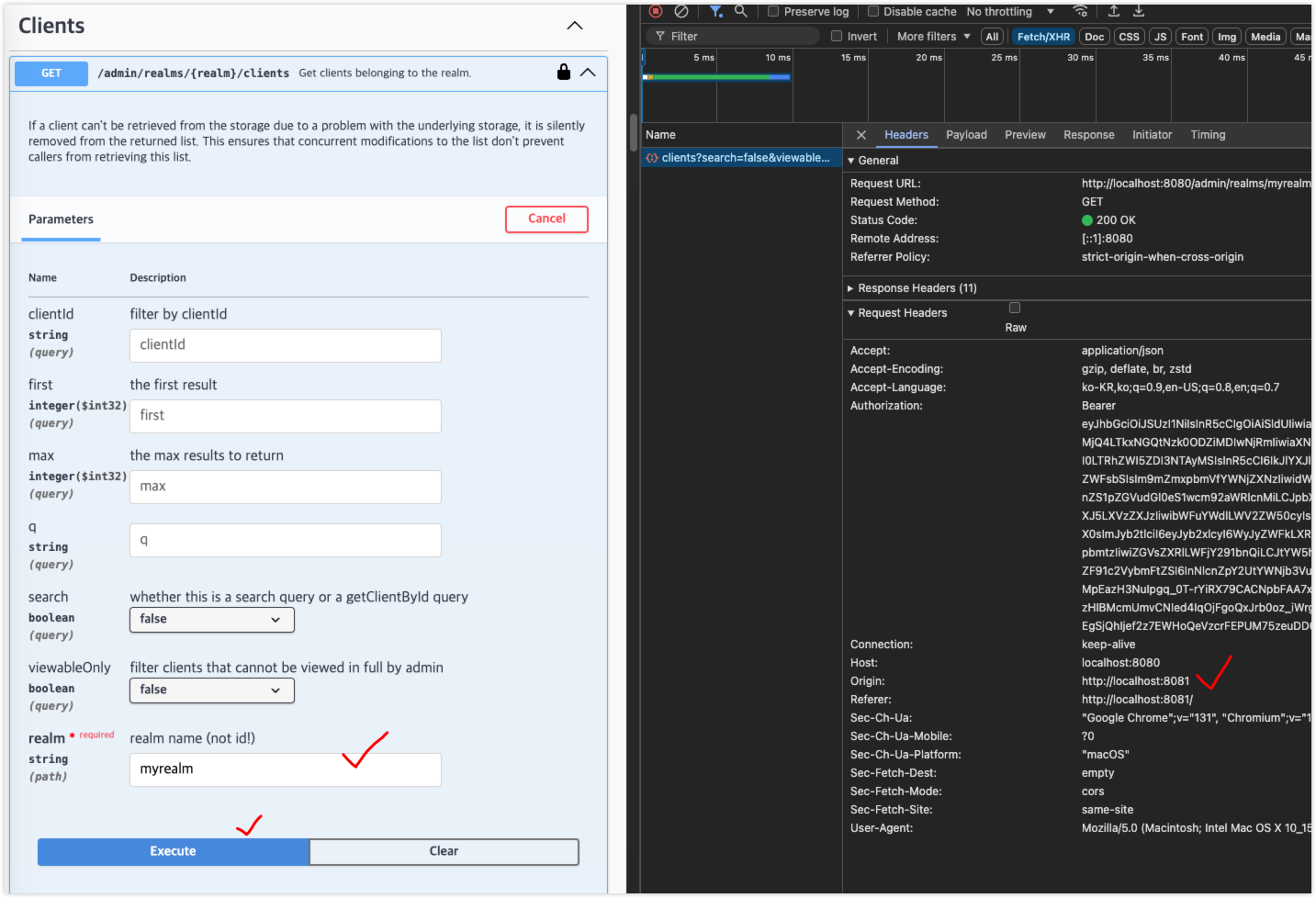Click the Execute button
This screenshot has width=1316, height=898.
coord(173,852)
